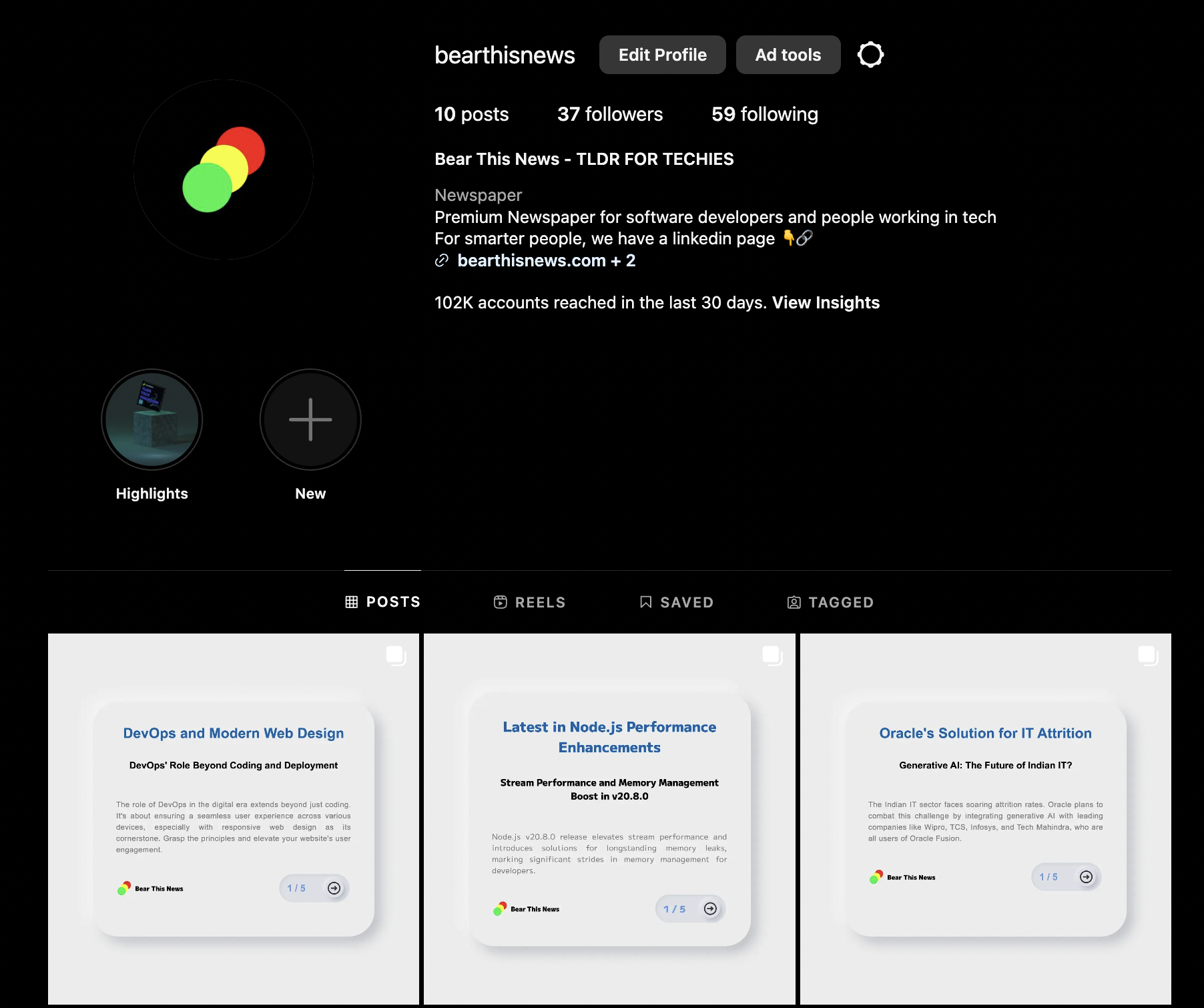View the 59 following list
1204x1008 pixels.
pos(765,114)
